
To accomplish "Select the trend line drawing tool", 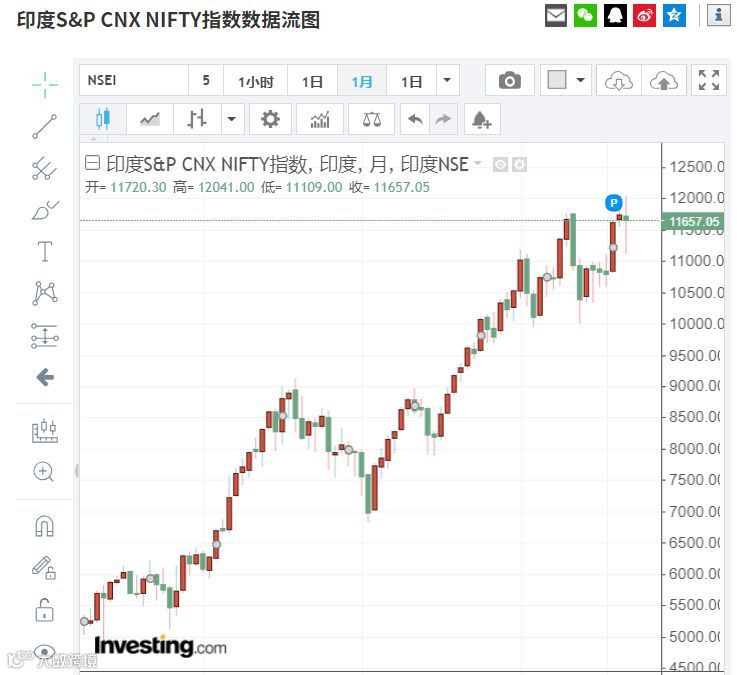I will click(45, 126).
